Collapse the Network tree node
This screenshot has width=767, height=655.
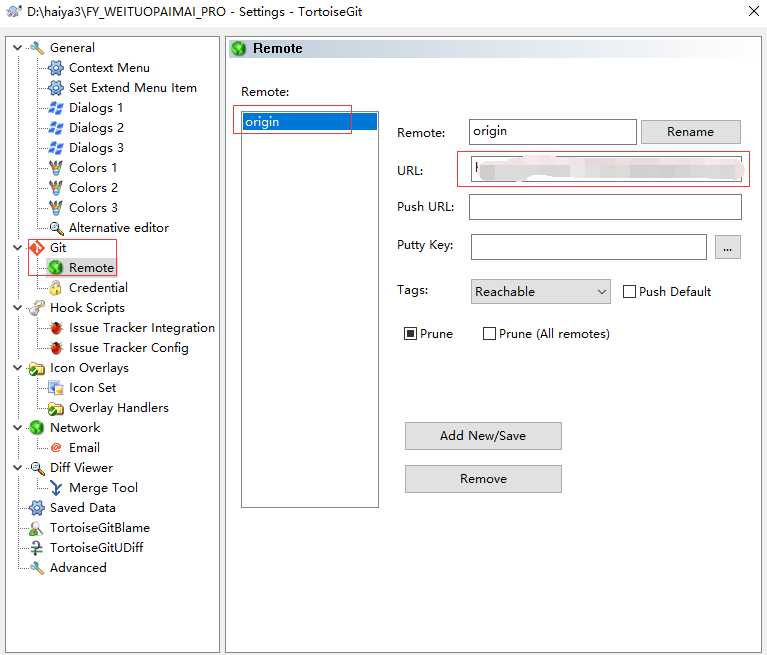pos(18,428)
